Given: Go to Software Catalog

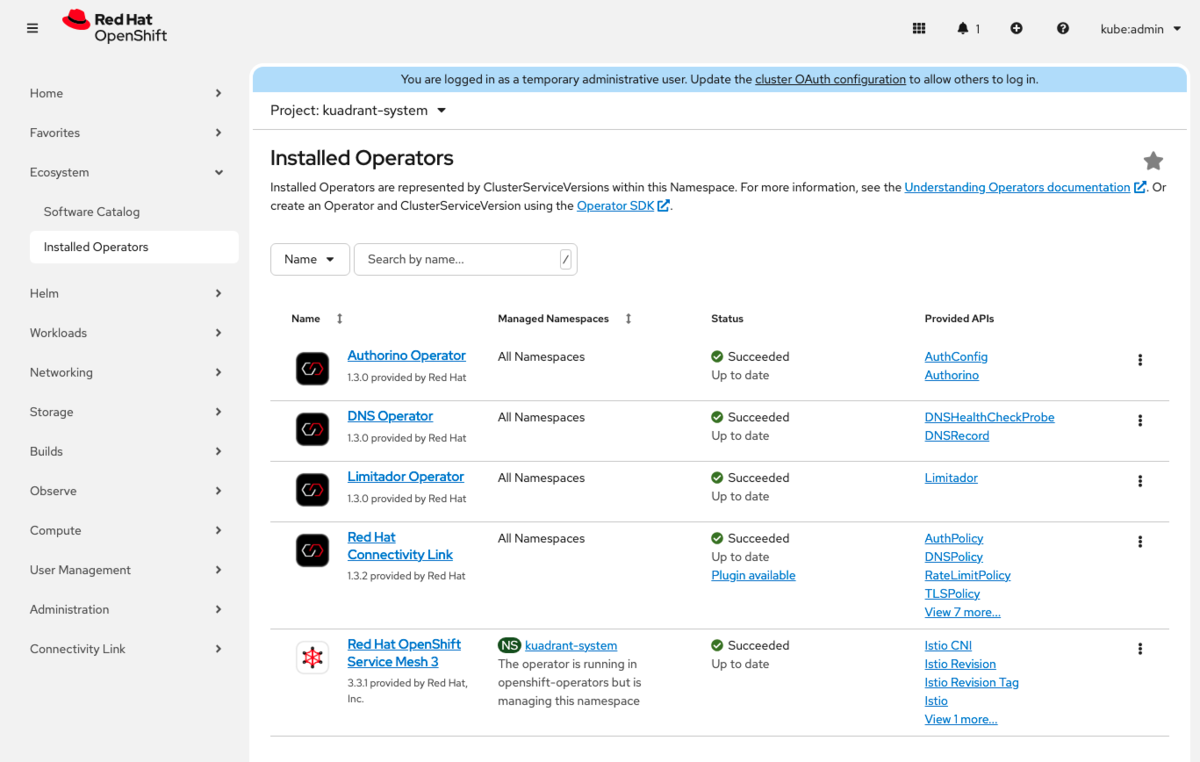Looking at the screenshot, I should (x=134, y=212).
